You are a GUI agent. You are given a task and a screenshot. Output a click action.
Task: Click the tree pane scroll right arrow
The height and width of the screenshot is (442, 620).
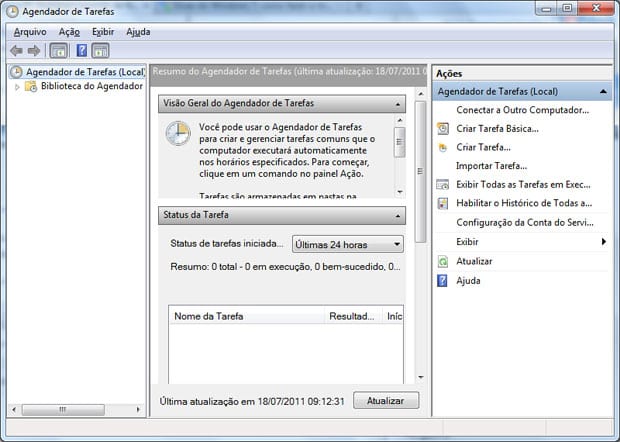click(138, 410)
